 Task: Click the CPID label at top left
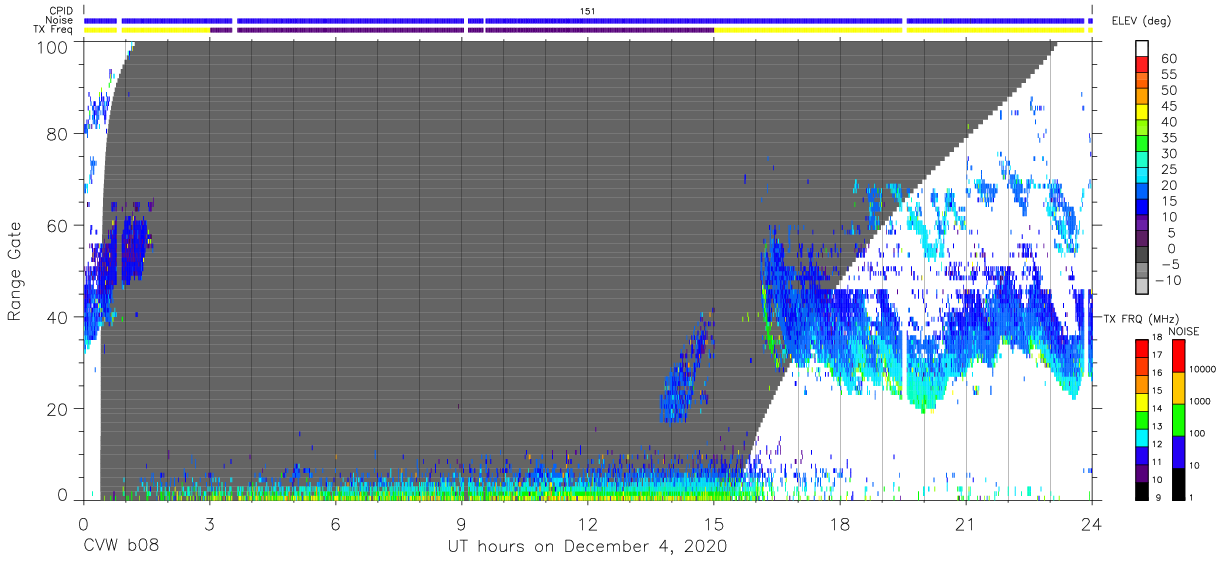(x=60, y=10)
